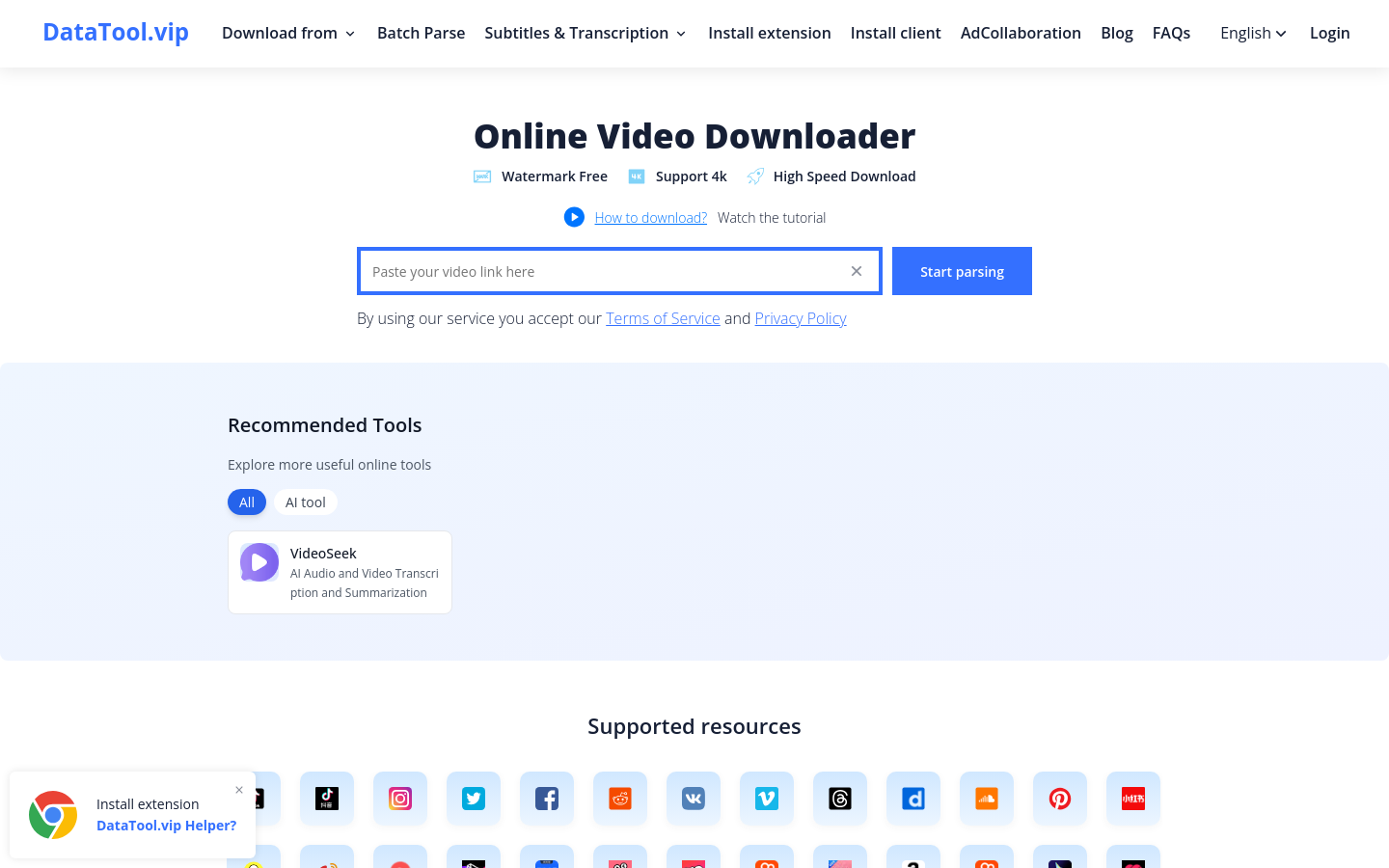Screen dimensions: 1389x868
Task: Open the Vimeo resource icon
Action: point(767,799)
